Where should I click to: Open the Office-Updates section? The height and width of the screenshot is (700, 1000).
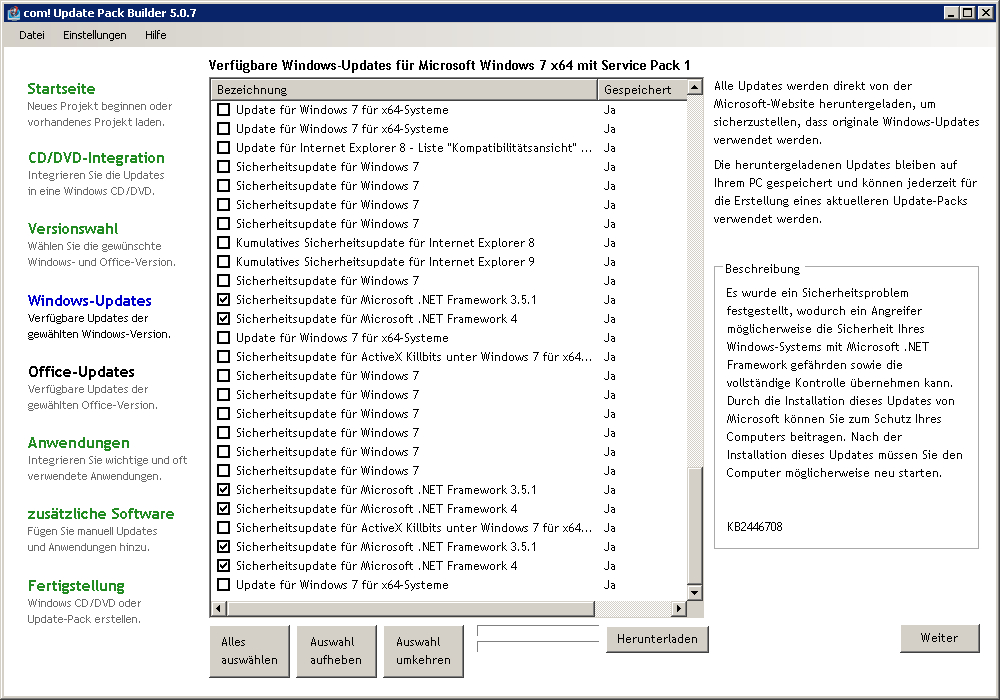tap(81, 372)
